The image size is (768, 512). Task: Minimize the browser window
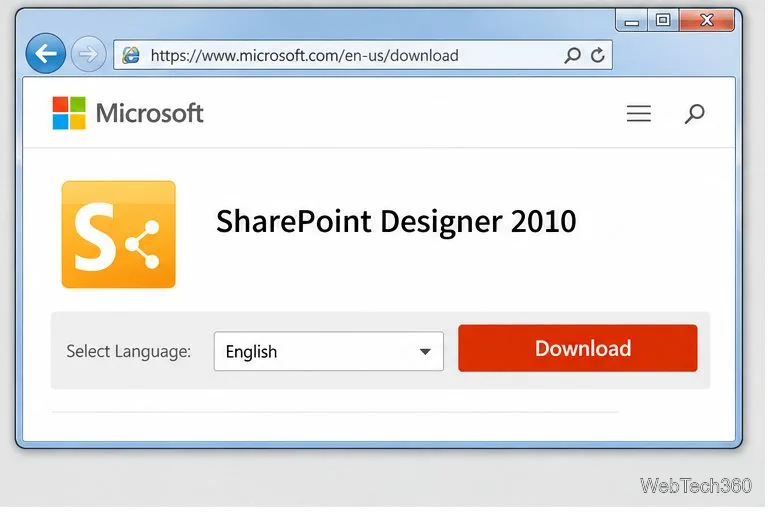[x=632, y=21]
